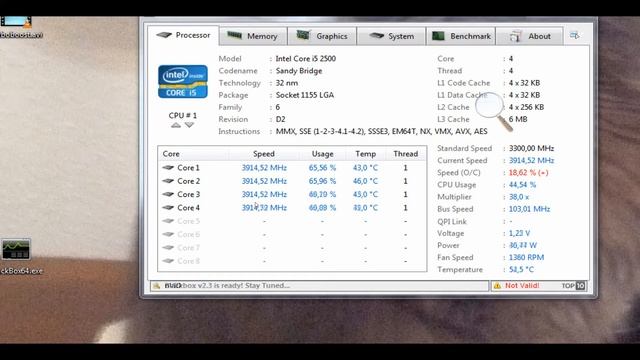Click Codename value Sandy Bridge

click(299, 71)
